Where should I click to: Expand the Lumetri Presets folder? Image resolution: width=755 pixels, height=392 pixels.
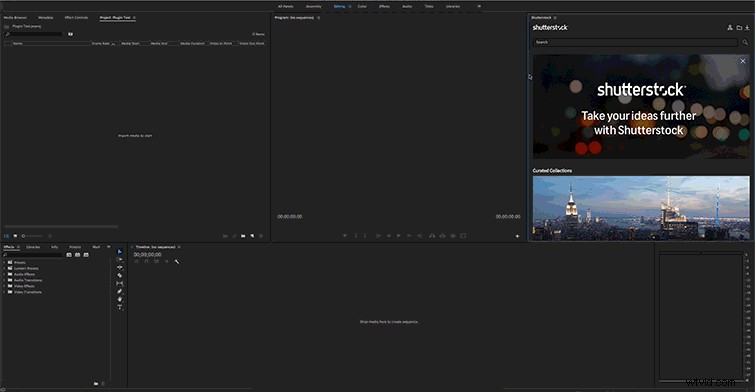click(4, 268)
